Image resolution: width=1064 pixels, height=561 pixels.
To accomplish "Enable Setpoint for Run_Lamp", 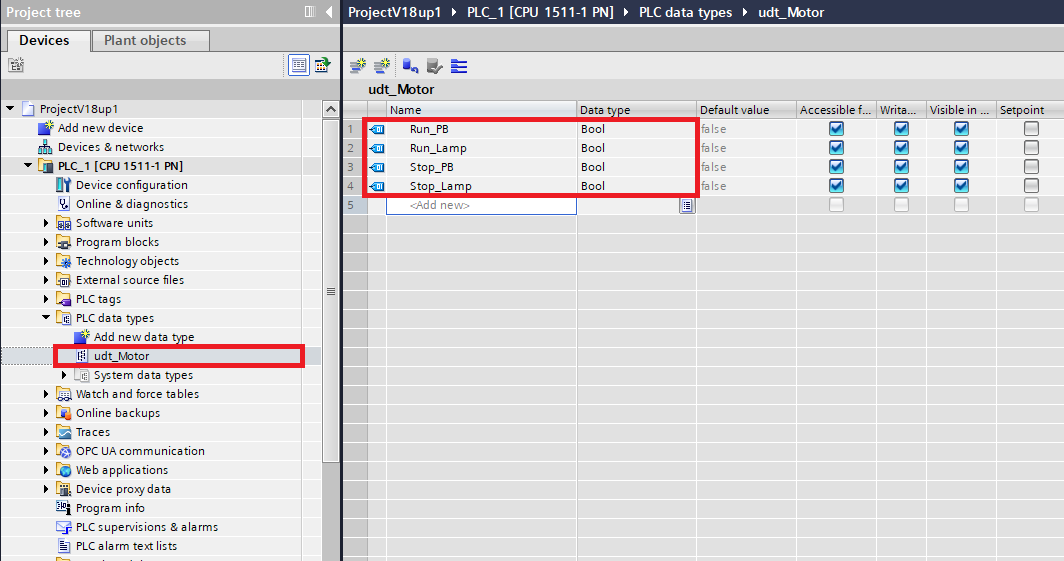I will click(1031, 147).
